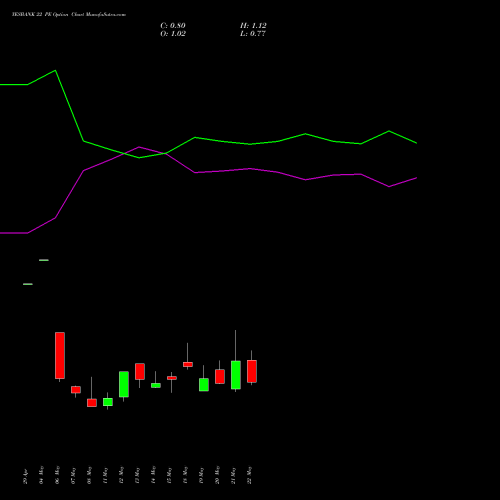Click the thin red candlestick for 15 May
The height and width of the screenshot is (500, 500).
coord(172,378)
